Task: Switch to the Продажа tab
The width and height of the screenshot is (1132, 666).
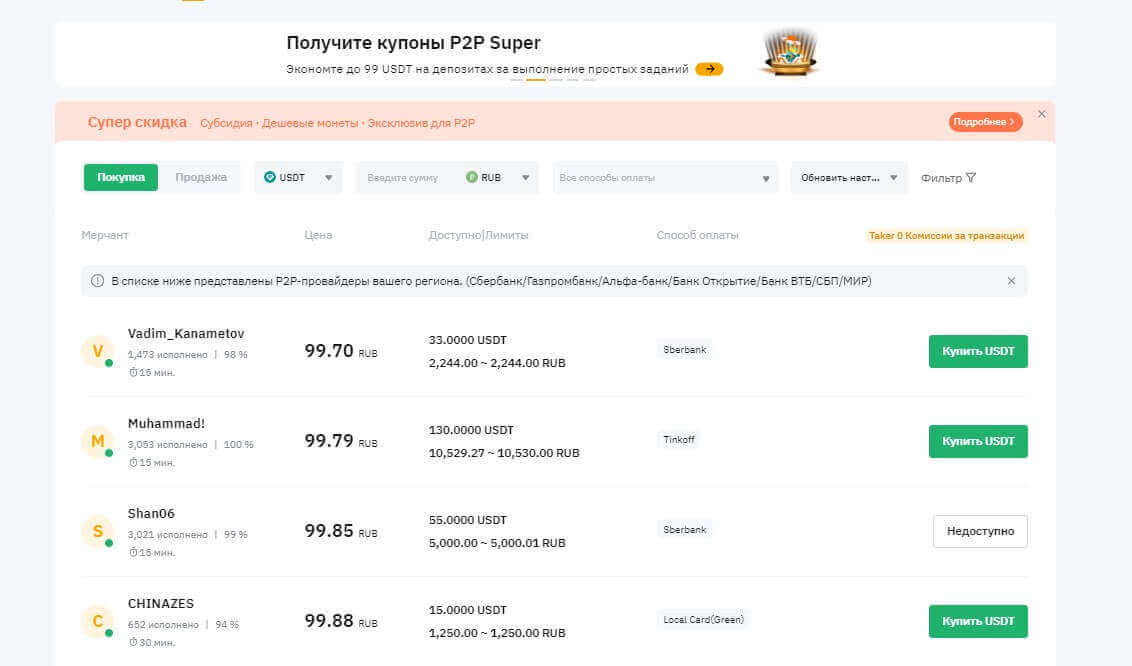Action: coord(201,177)
